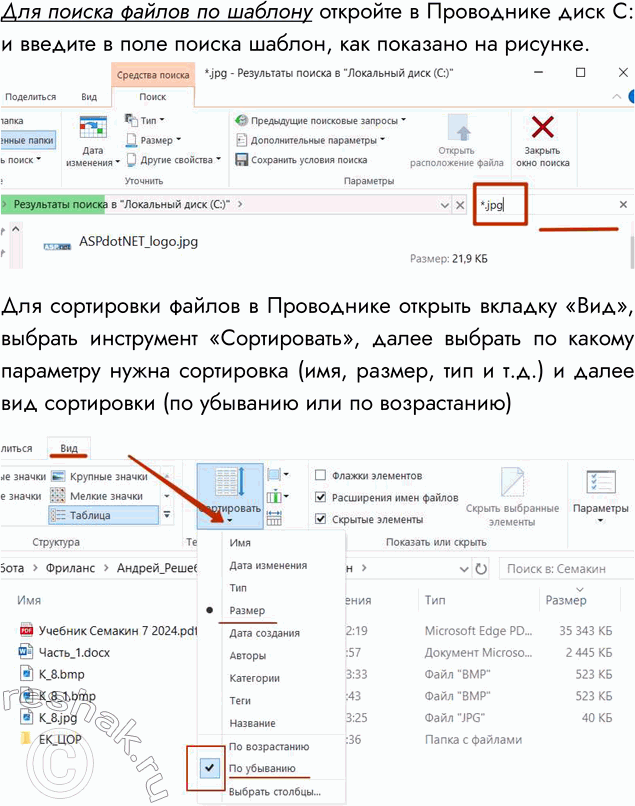Sort by Теги in the menu
Image resolution: width=635 pixels, height=806 pixels.
click(240, 701)
